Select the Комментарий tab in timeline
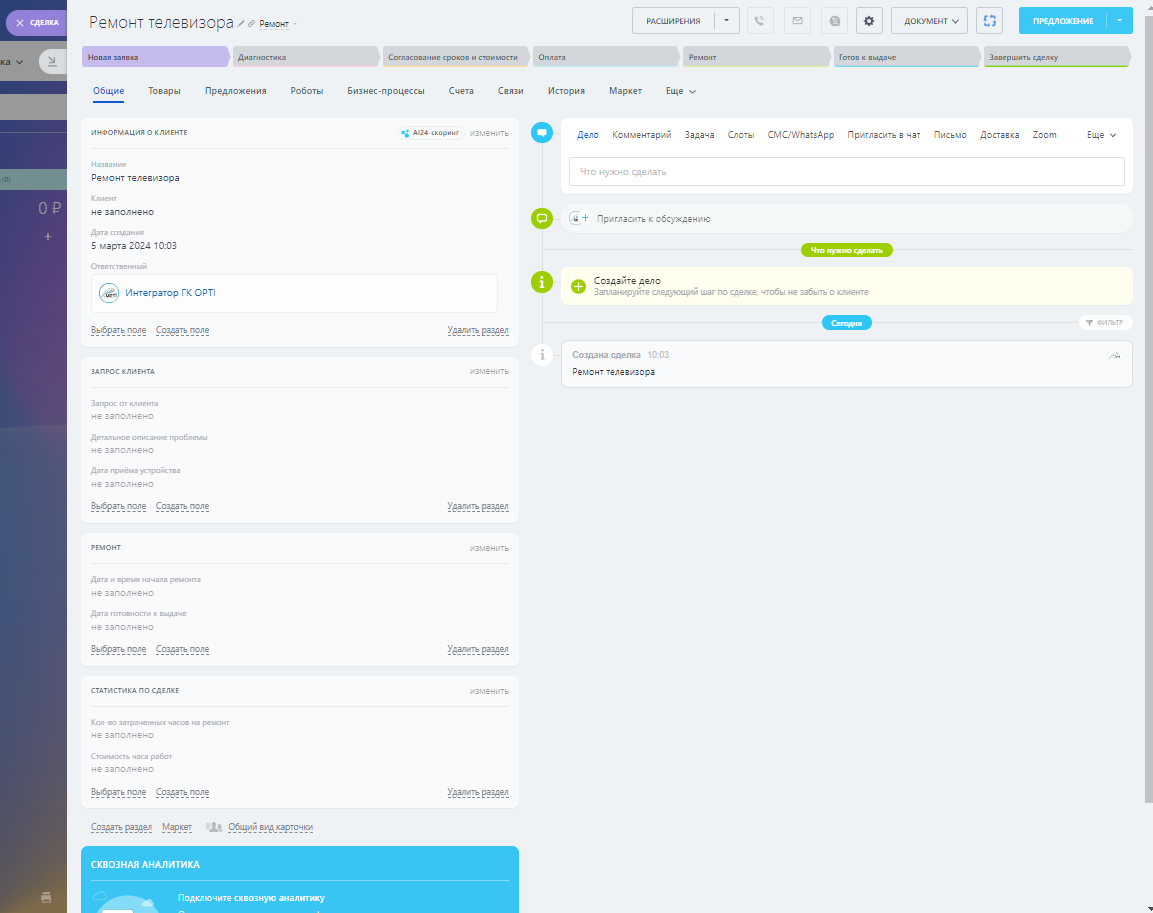Screen dimensions: 1153x913 point(641,135)
